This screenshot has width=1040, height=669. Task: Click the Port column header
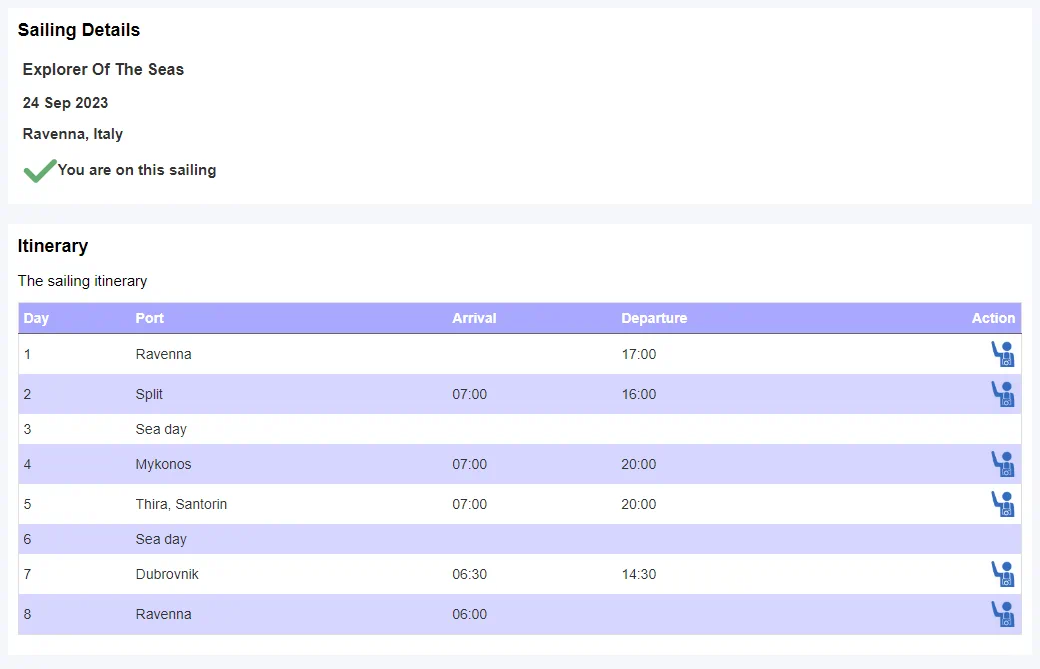(150, 318)
